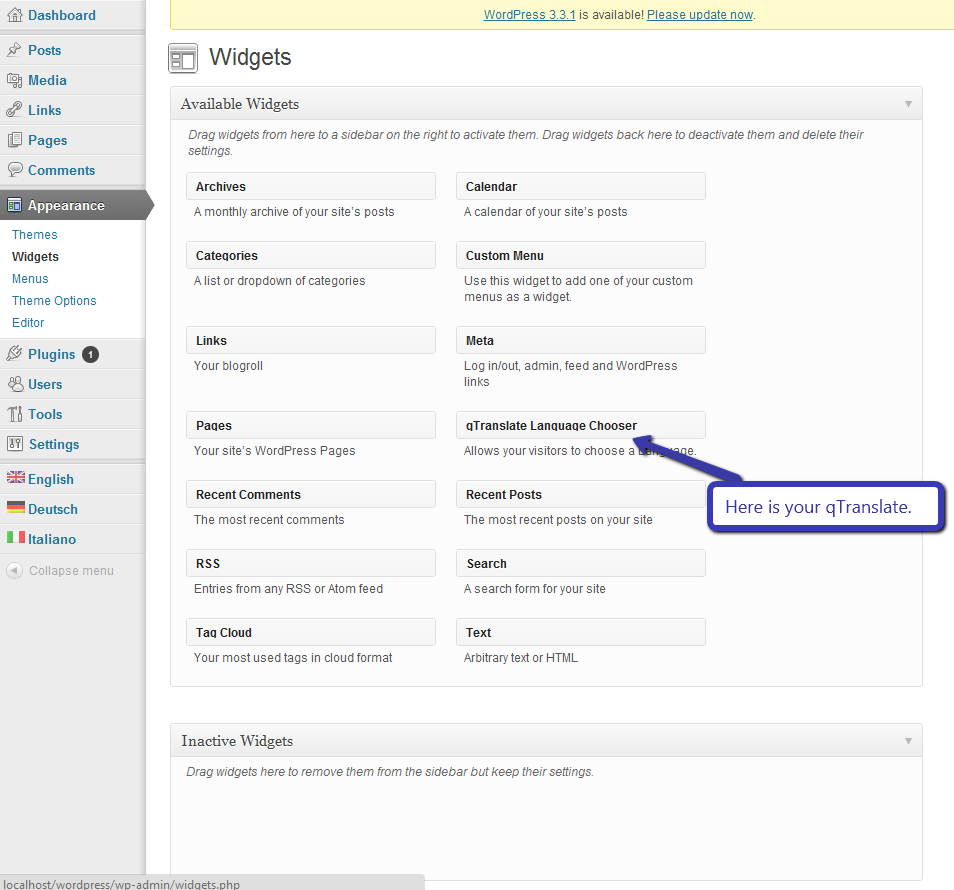Click the 'A monthly archive of your site's posts' description
954x890 pixels.
[x=294, y=212]
